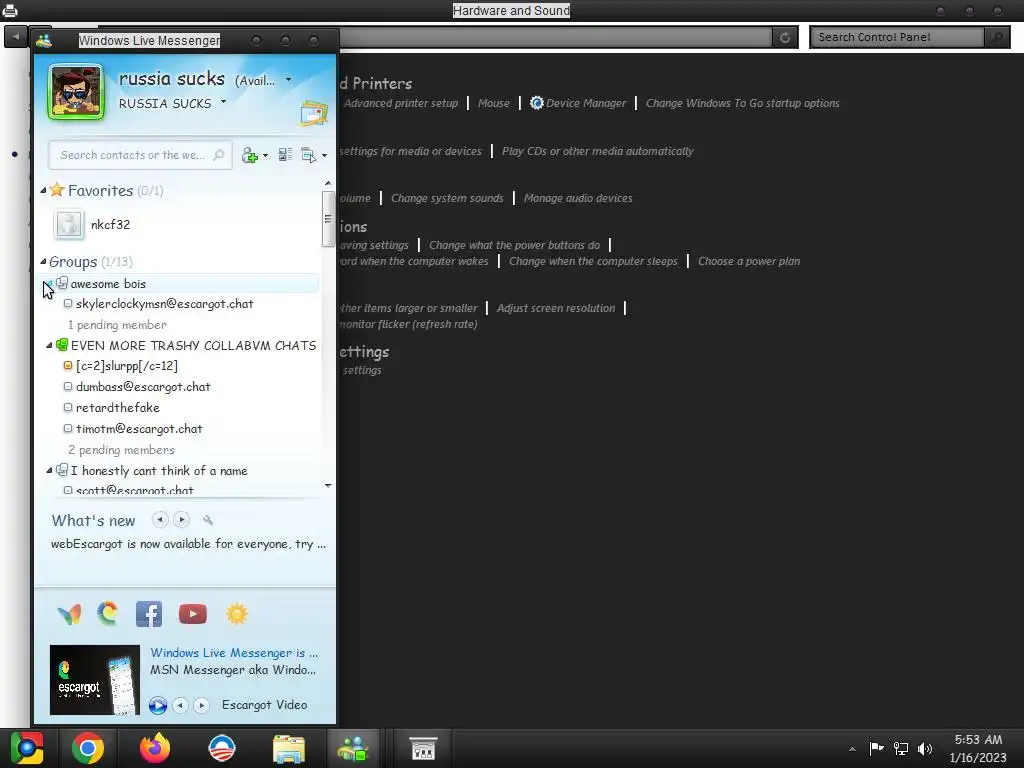Screen dimensions: 1024x768
Task: Collapse the Groups section
Action: pyautogui.click(x=43, y=261)
